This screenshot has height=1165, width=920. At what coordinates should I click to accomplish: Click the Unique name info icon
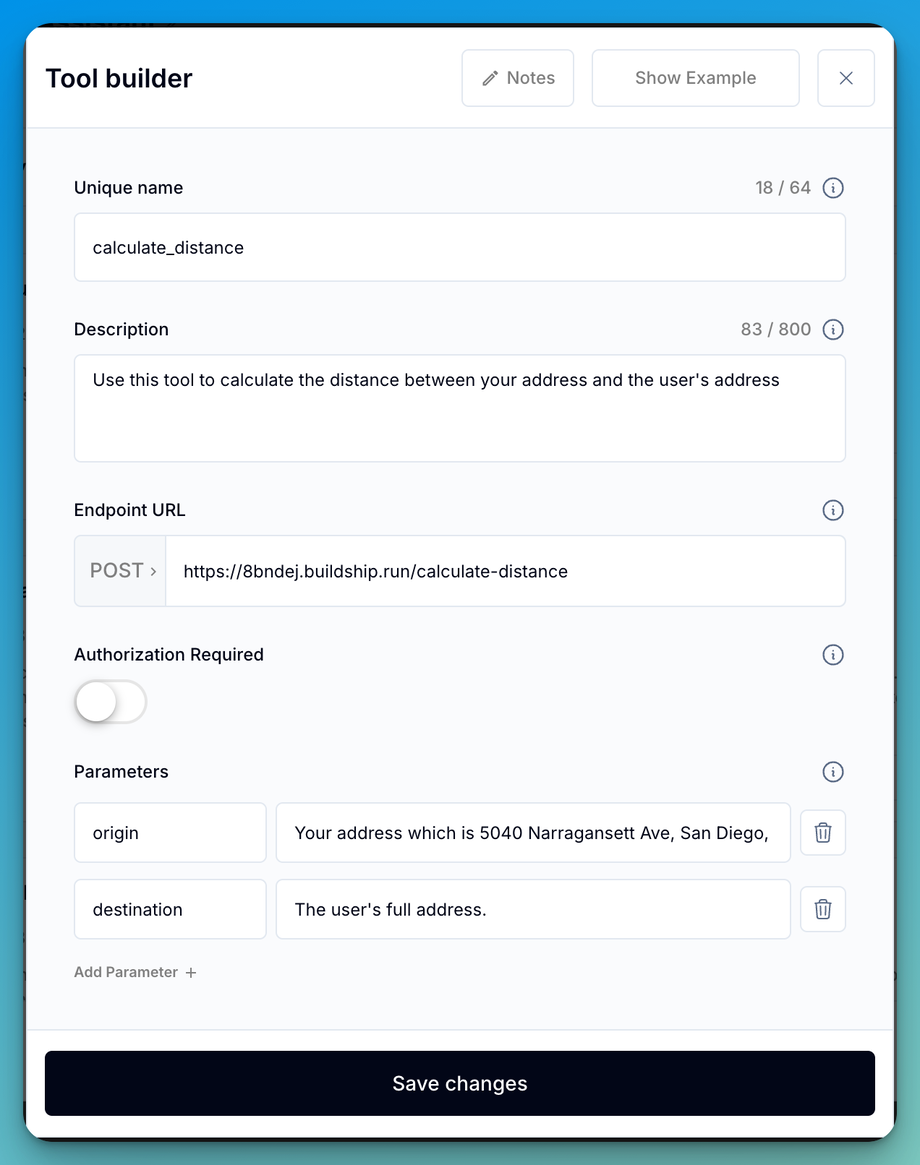coord(833,188)
